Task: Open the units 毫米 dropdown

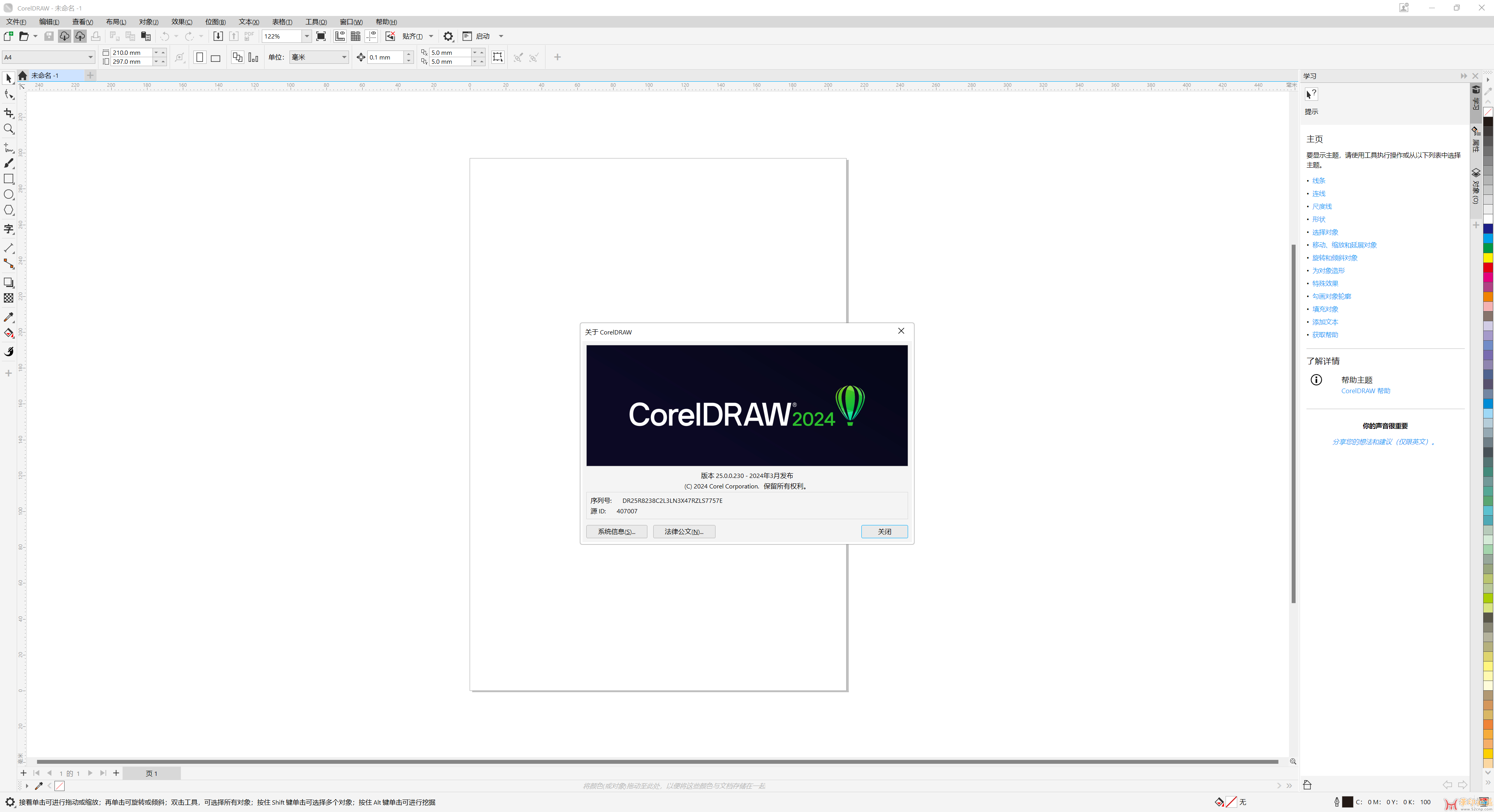Action: pos(344,58)
